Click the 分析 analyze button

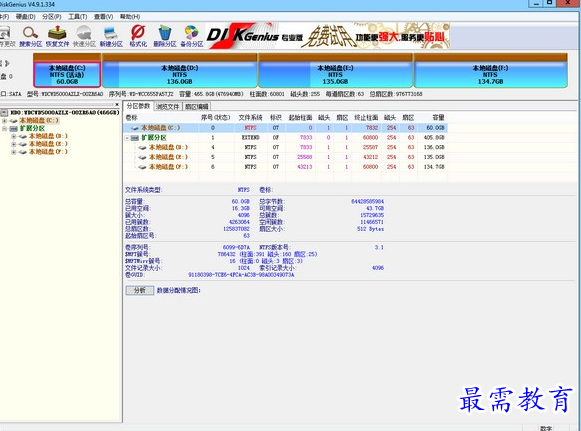[140, 290]
